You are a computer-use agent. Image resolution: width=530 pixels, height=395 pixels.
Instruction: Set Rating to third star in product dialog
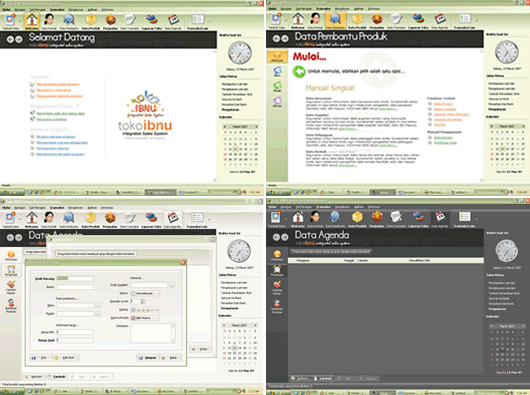coord(147,310)
